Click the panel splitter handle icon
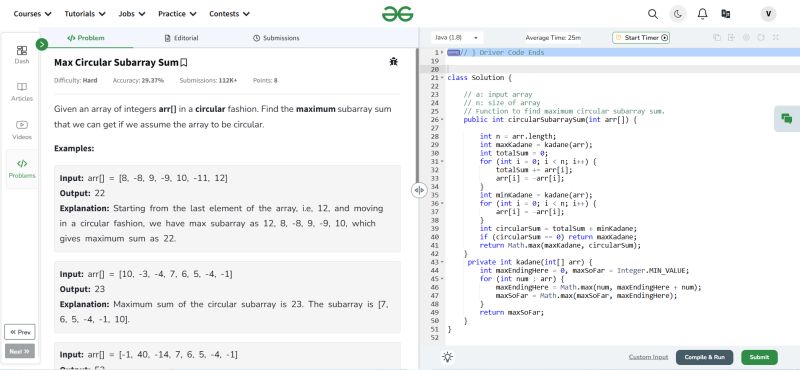Screen dimensions: 800x370 click(x=419, y=190)
